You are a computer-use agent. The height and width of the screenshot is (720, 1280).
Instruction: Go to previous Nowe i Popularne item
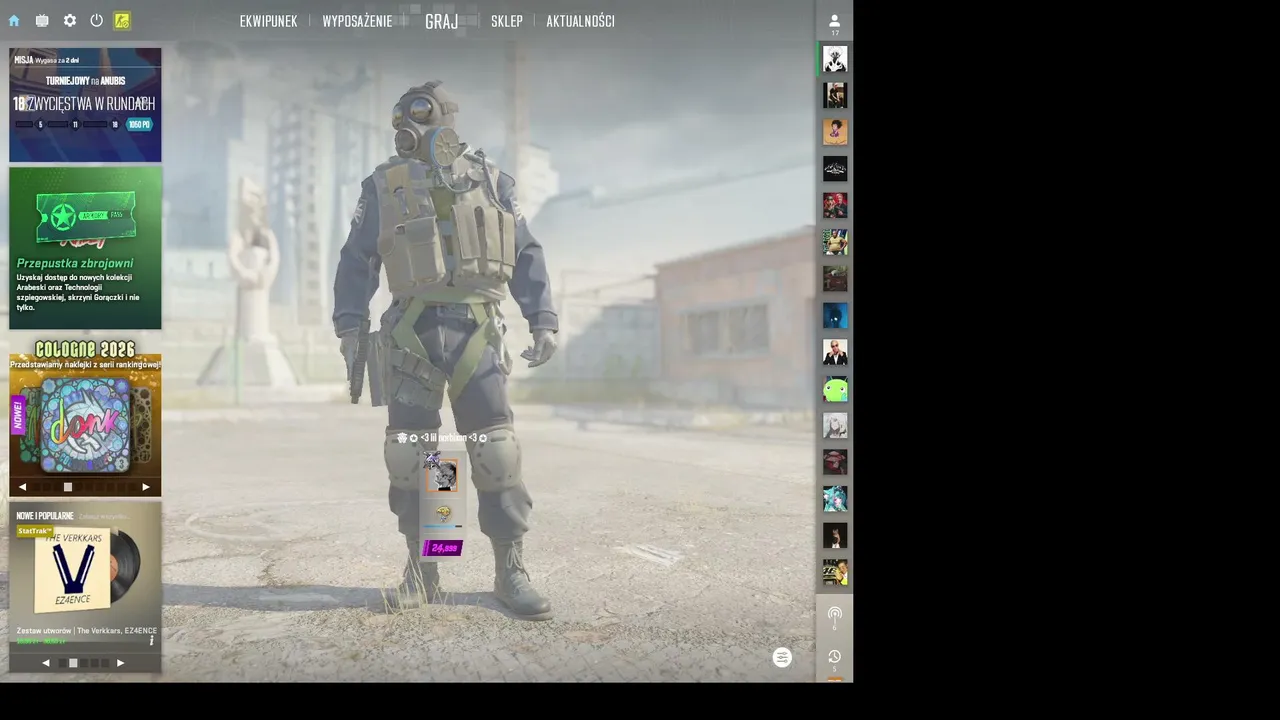pos(45,663)
